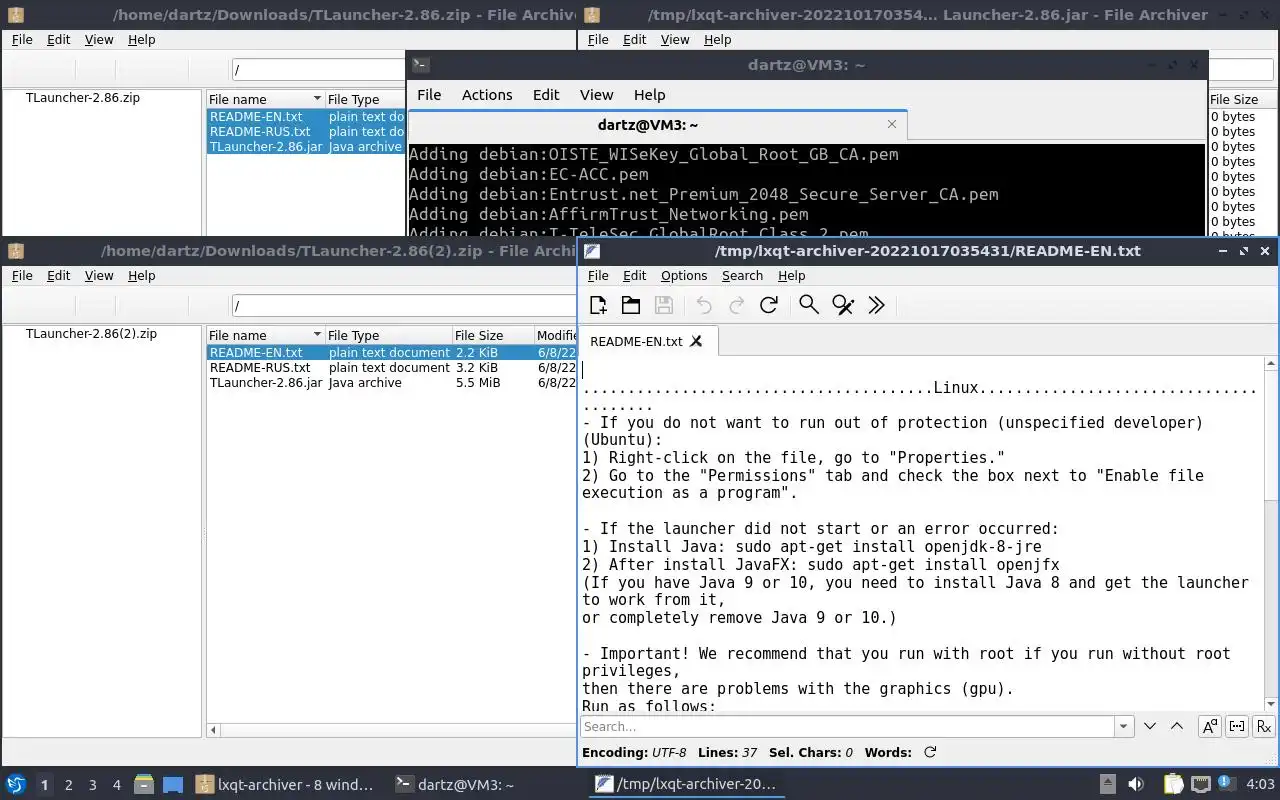Switch to virtual desktop 4
Image resolution: width=1280 pixels, height=800 pixels.
(x=117, y=785)
